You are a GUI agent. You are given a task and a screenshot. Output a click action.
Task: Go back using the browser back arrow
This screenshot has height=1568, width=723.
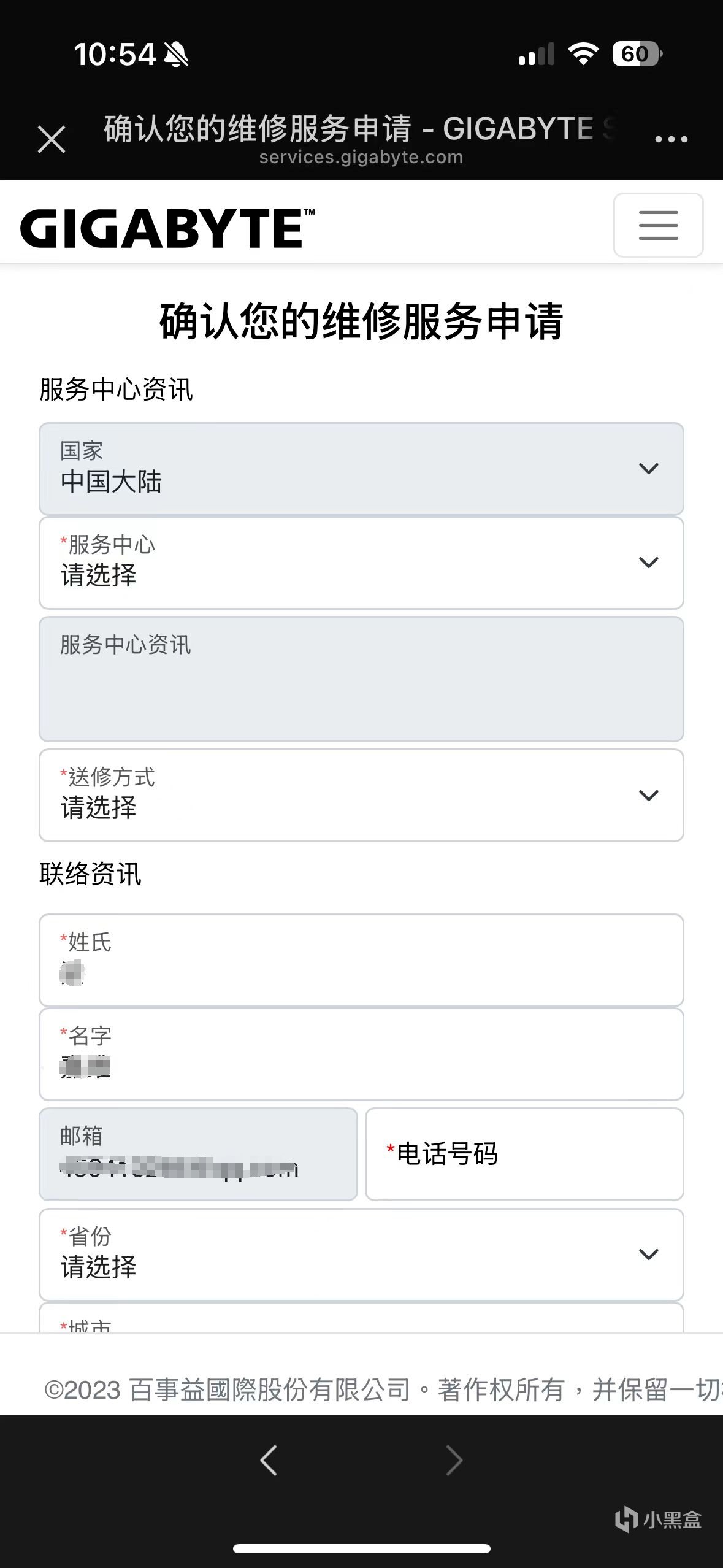point(269,1460)
